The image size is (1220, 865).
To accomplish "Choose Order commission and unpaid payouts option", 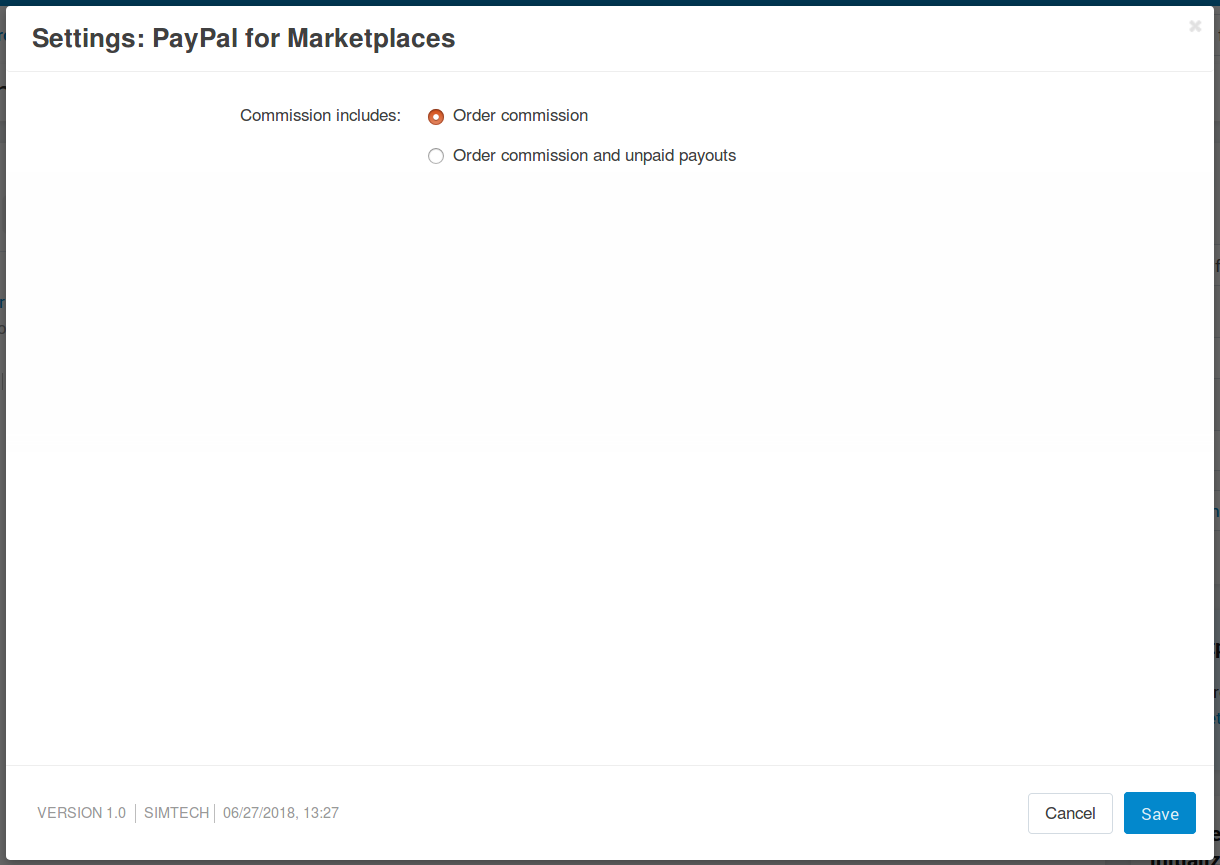I will click(436, 156).
